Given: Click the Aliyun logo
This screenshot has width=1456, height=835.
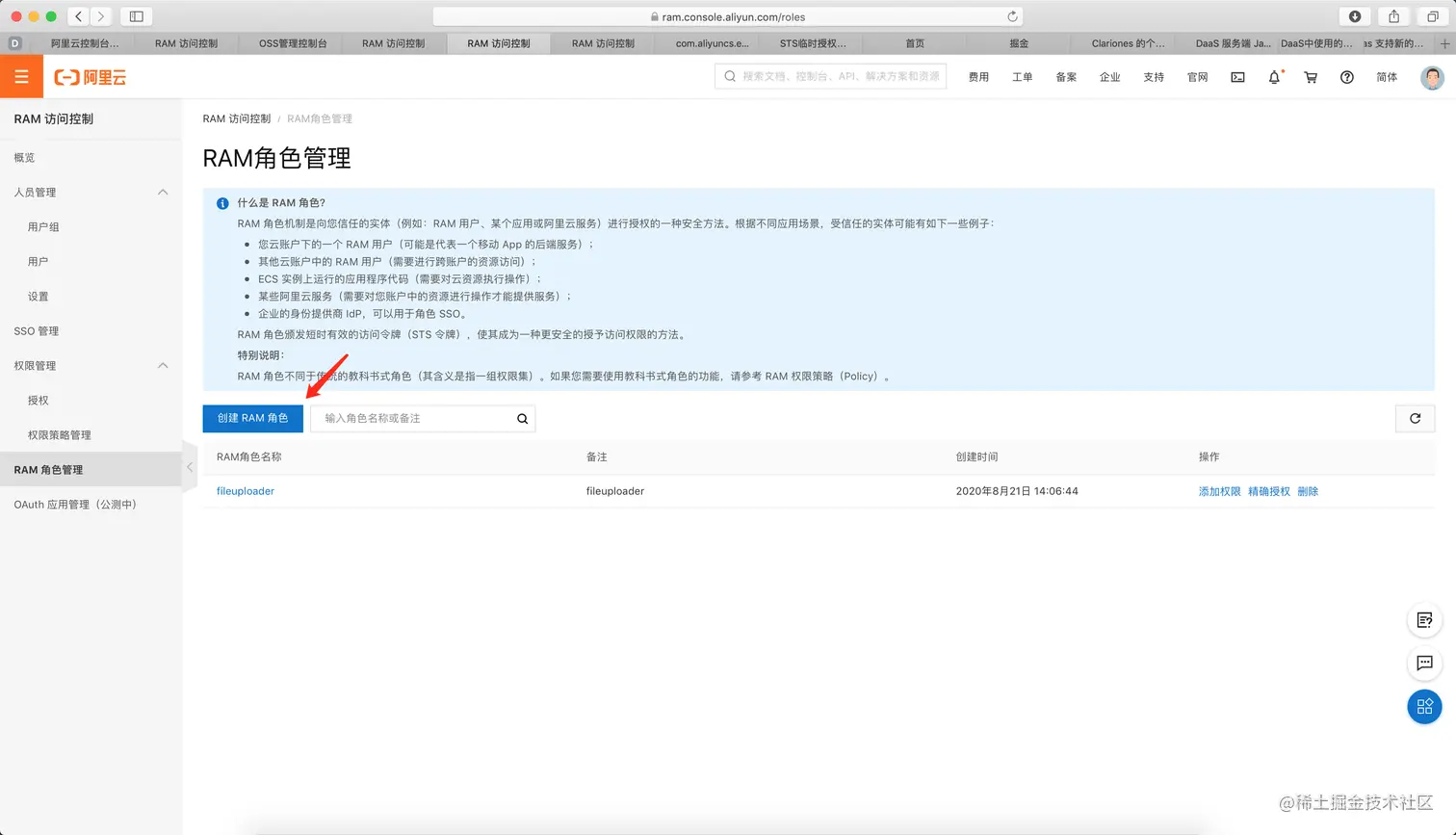Looking at the screenshot, I should coord(91,77).
